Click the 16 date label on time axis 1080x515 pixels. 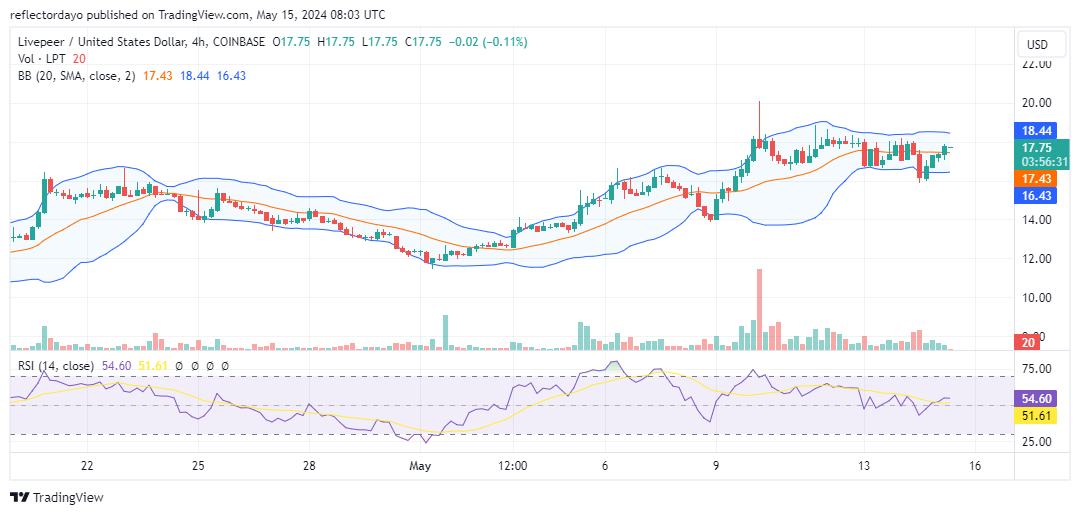click(975, 465)
